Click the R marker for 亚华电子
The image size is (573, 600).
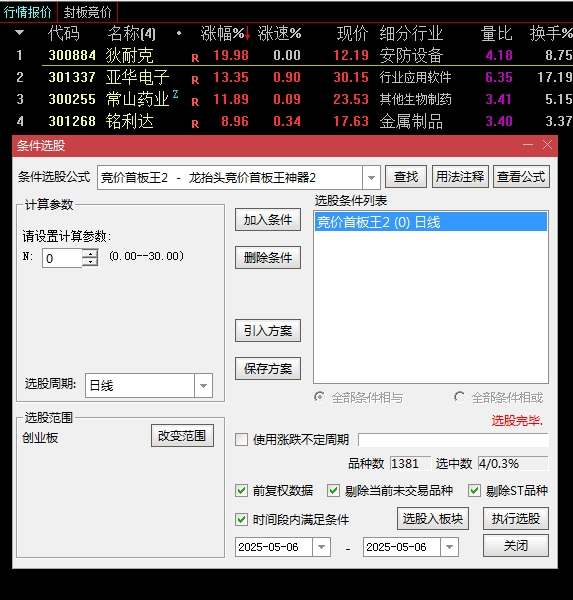coord(195,80)
